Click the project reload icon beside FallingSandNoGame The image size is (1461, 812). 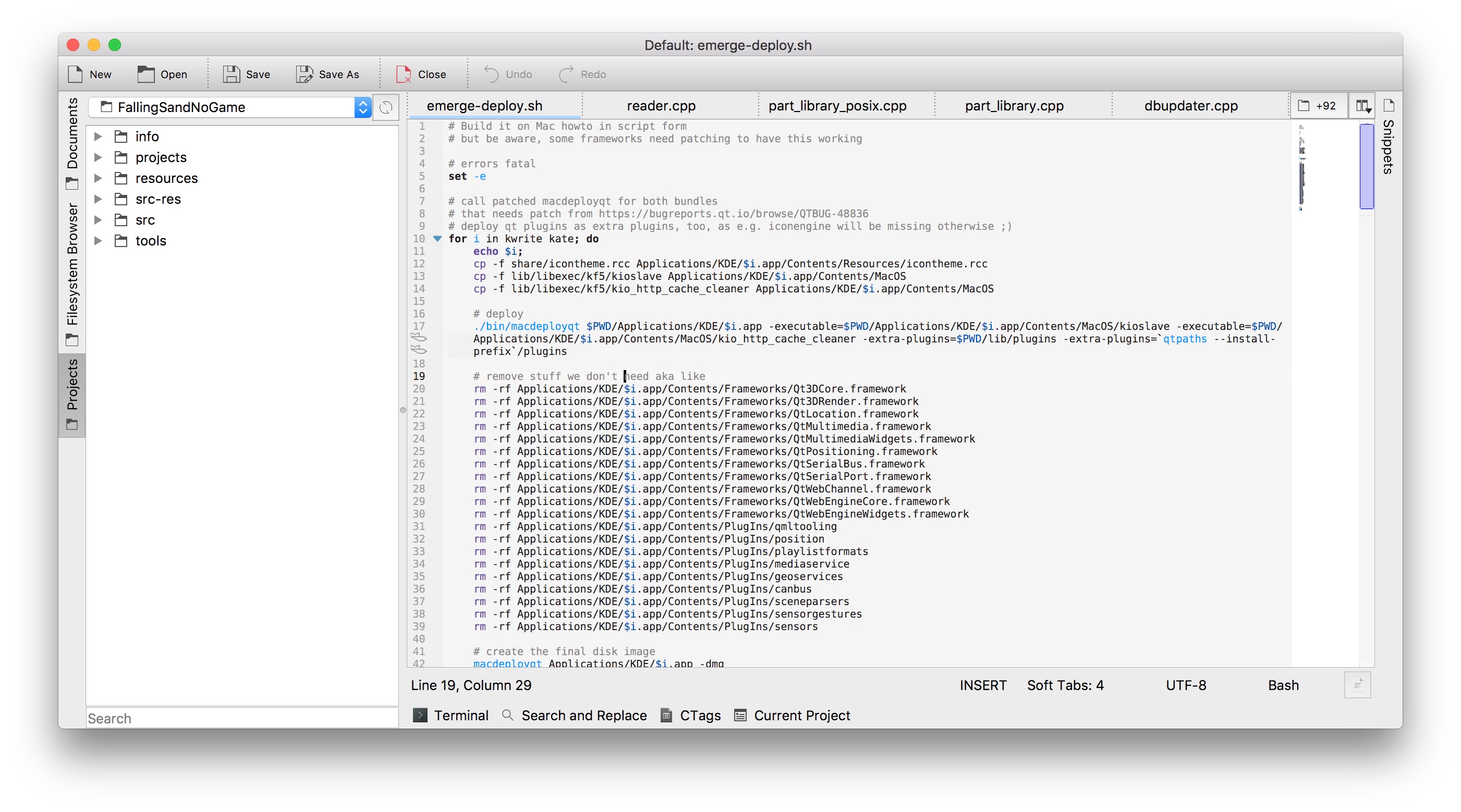click(x=386, y=107)
